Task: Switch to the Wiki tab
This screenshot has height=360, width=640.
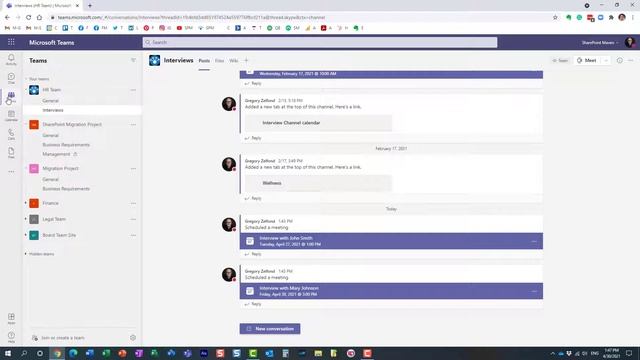Action: click(233, 61)
